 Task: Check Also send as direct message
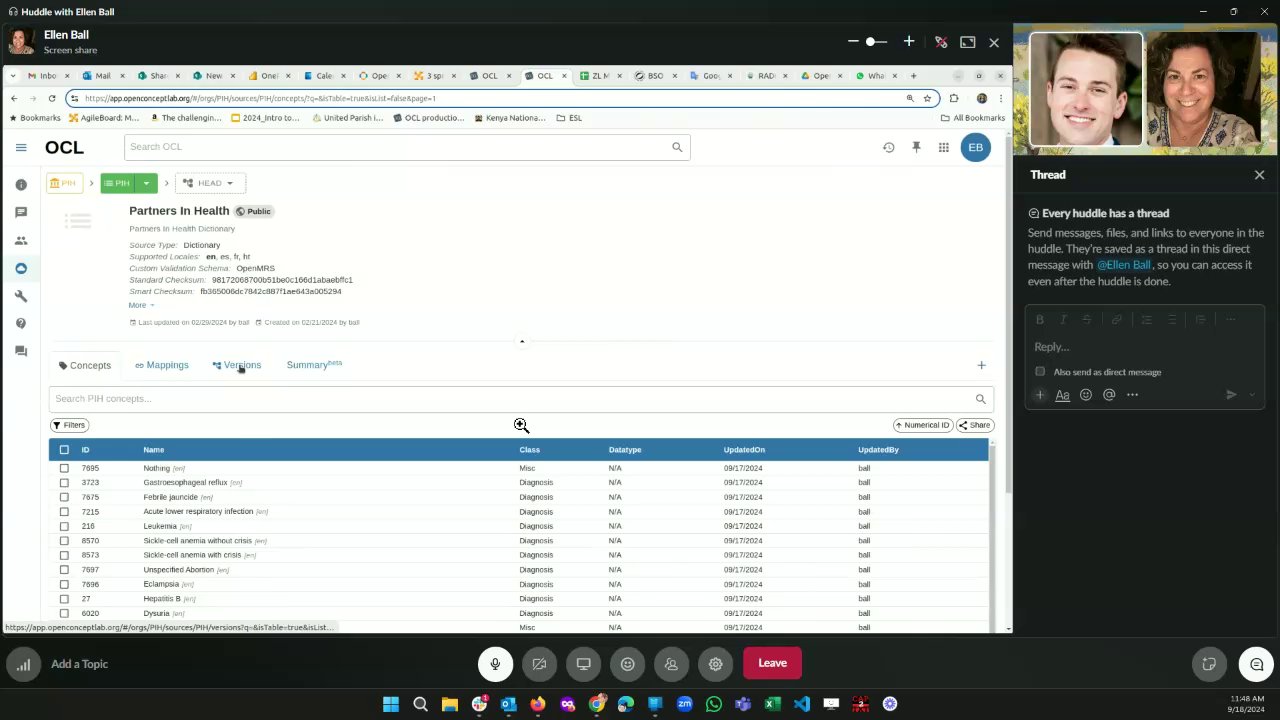(1040, 372)
